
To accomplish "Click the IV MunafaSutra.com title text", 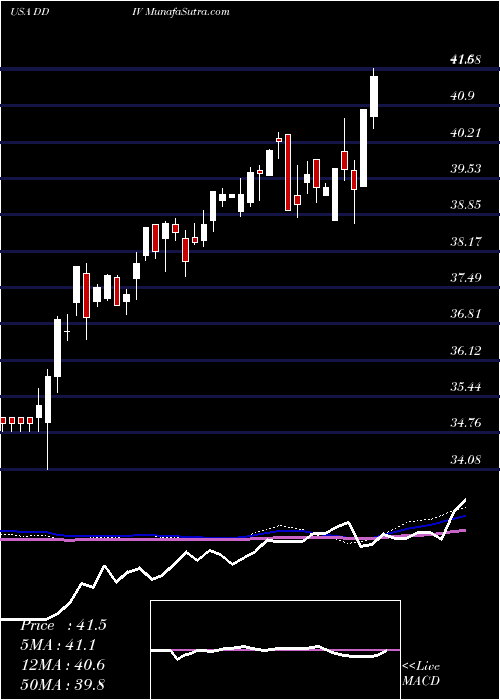I will (x=180, y=12).
